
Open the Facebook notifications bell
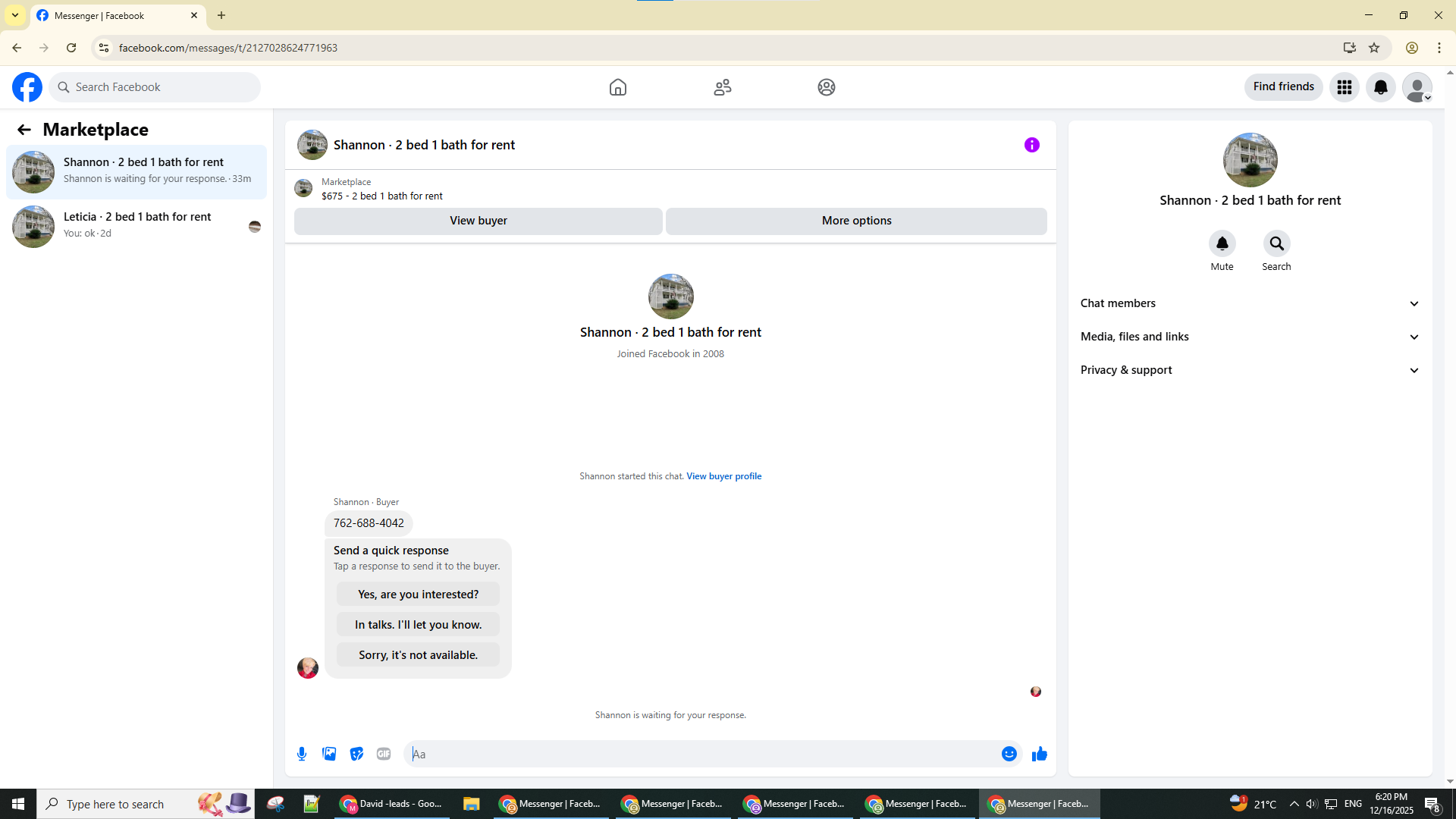pos(1380,87)
